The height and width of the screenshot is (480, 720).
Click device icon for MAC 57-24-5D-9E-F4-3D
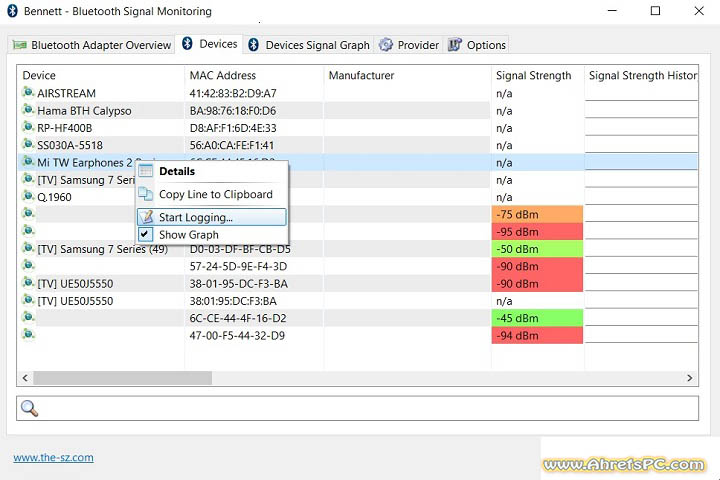point(28,266)
